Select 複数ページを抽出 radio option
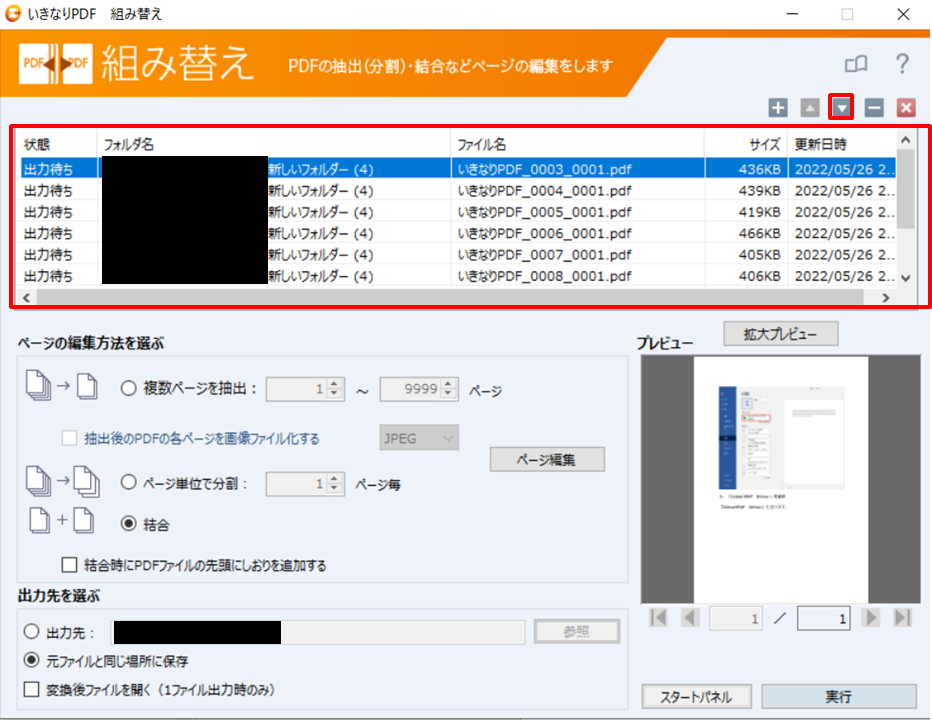This screenshot has width=932, height=720. pyautogui.click(x=128, y=389)
